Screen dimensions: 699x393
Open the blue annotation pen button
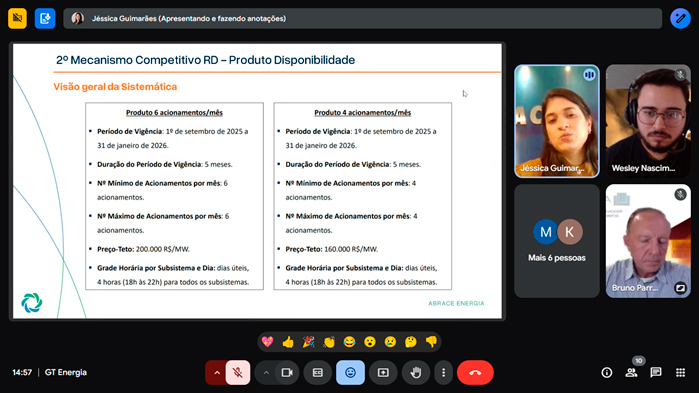click(x=680, y=18)
